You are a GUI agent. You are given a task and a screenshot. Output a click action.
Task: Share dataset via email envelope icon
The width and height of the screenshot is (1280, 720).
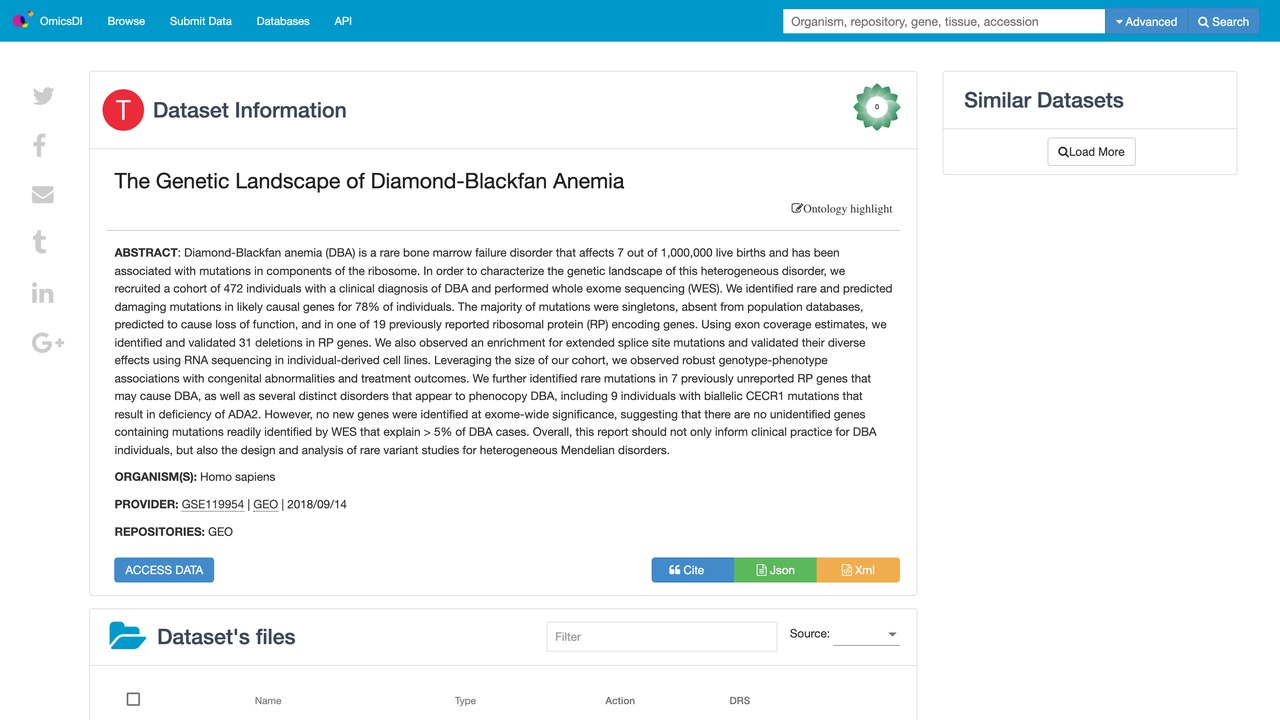pos(43,194)
